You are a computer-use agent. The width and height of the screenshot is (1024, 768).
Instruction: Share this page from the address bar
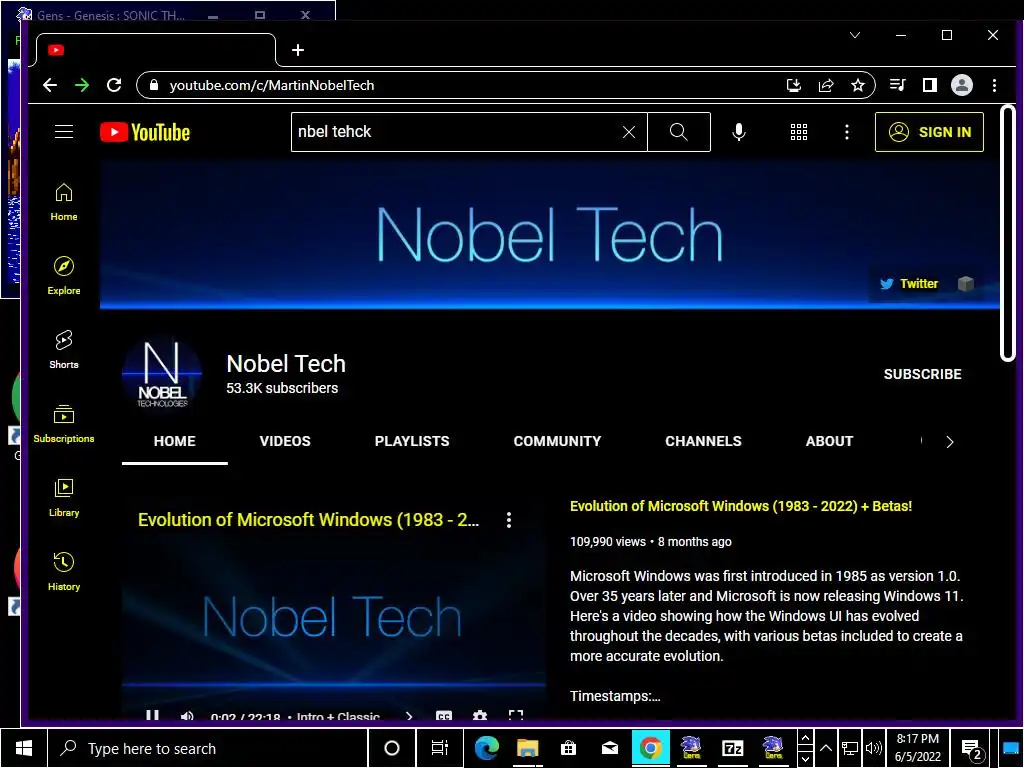(826, 85)
